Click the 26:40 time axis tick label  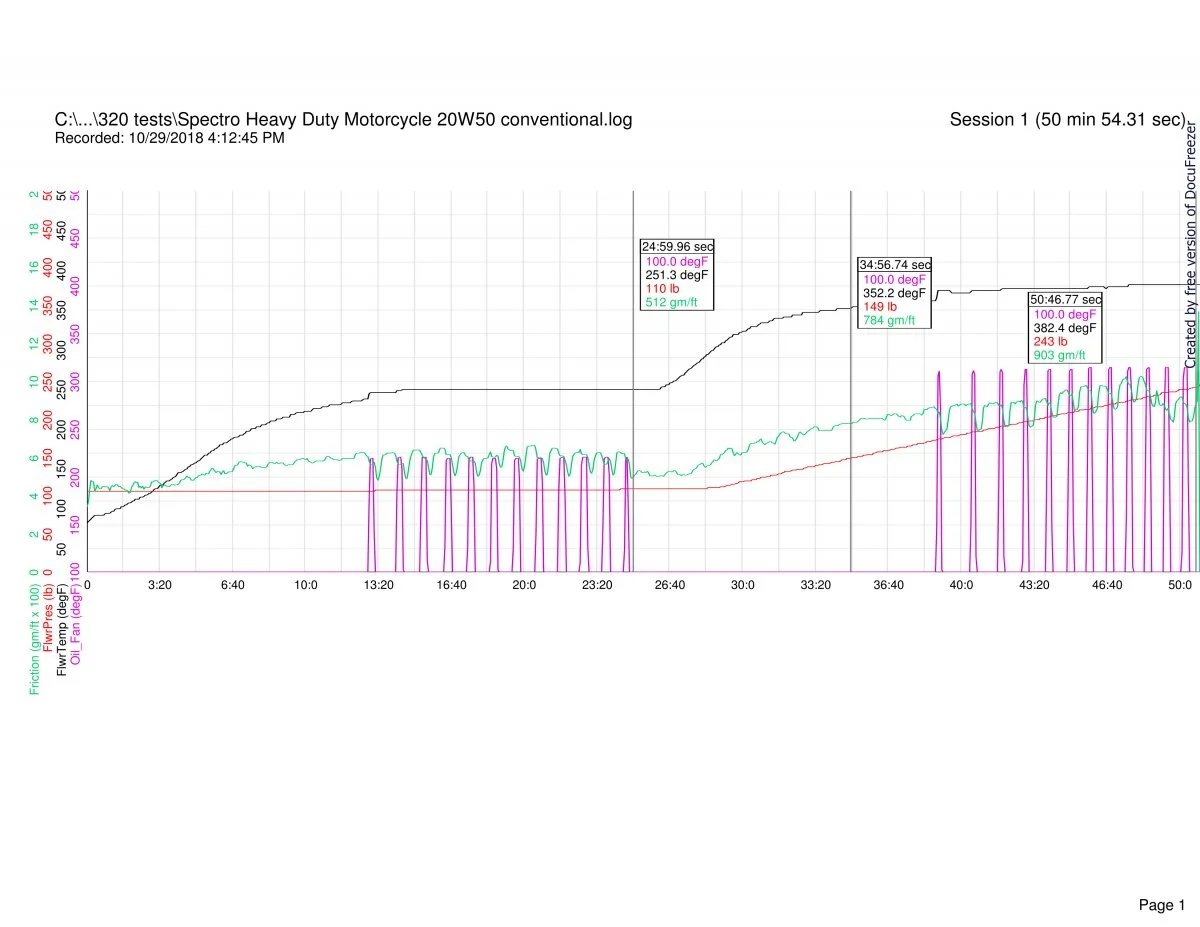point(669,585)
